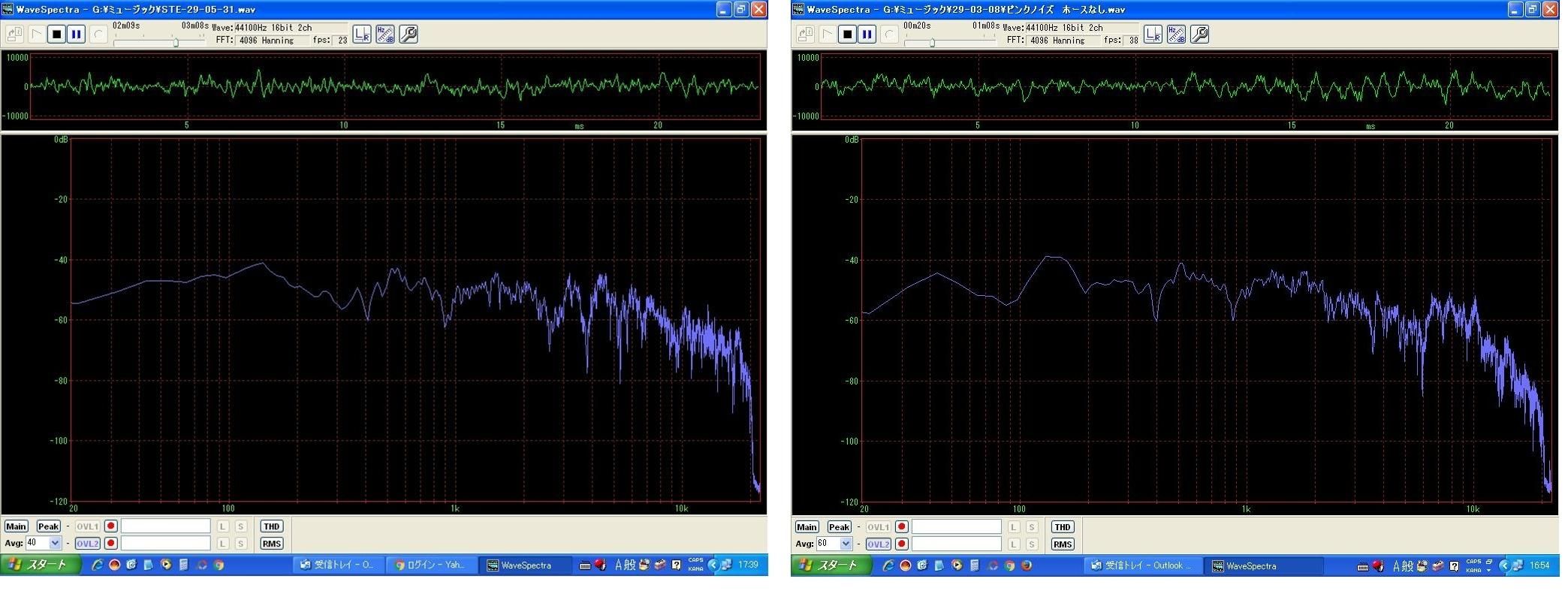Switch to the 受信トレイ - O.. taskbar button
1568x594 pixels.
click(339, 565)
